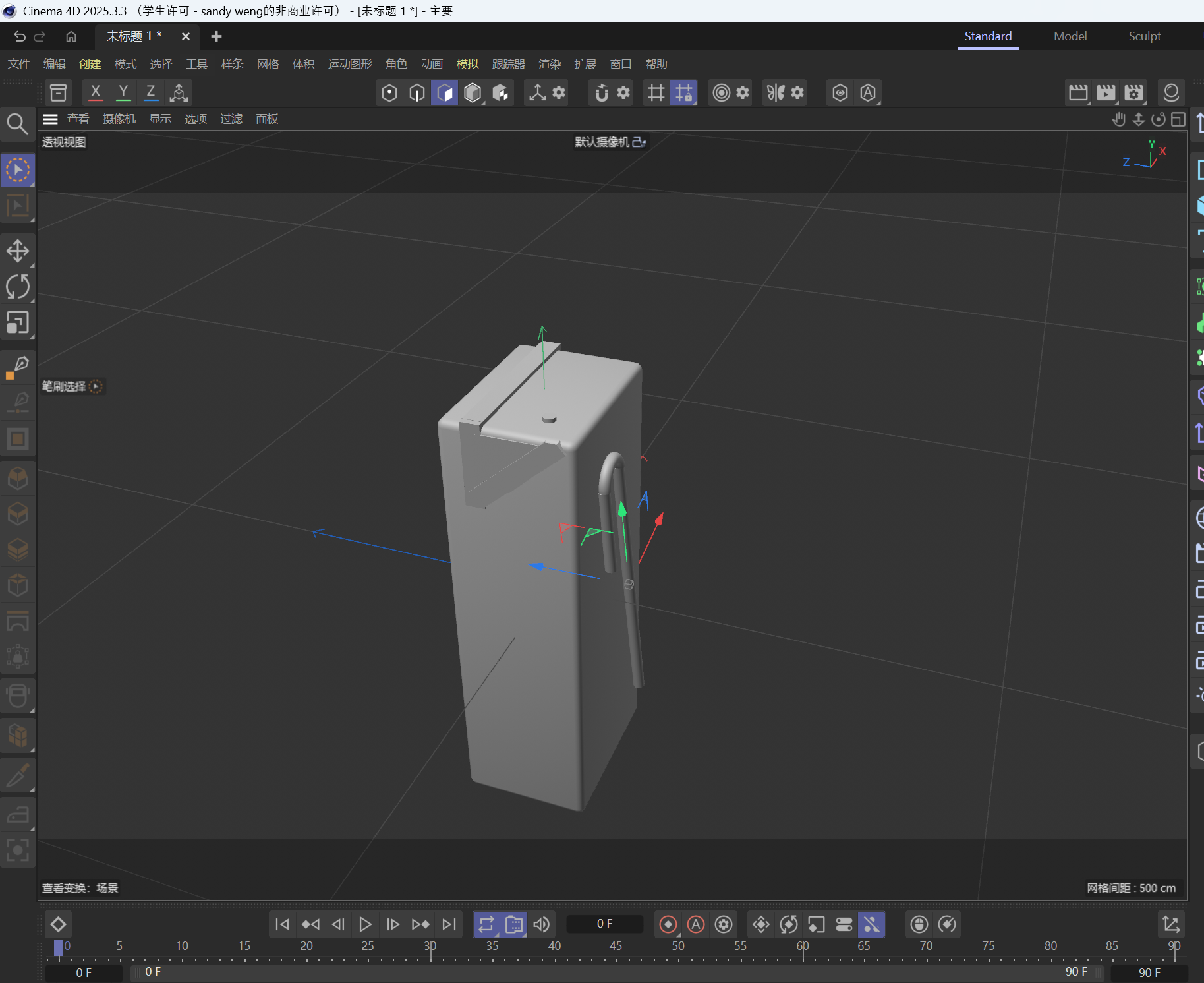Enable the snap magnet icon
This screenshot has width=1204, height=983.
click(601, 93)
